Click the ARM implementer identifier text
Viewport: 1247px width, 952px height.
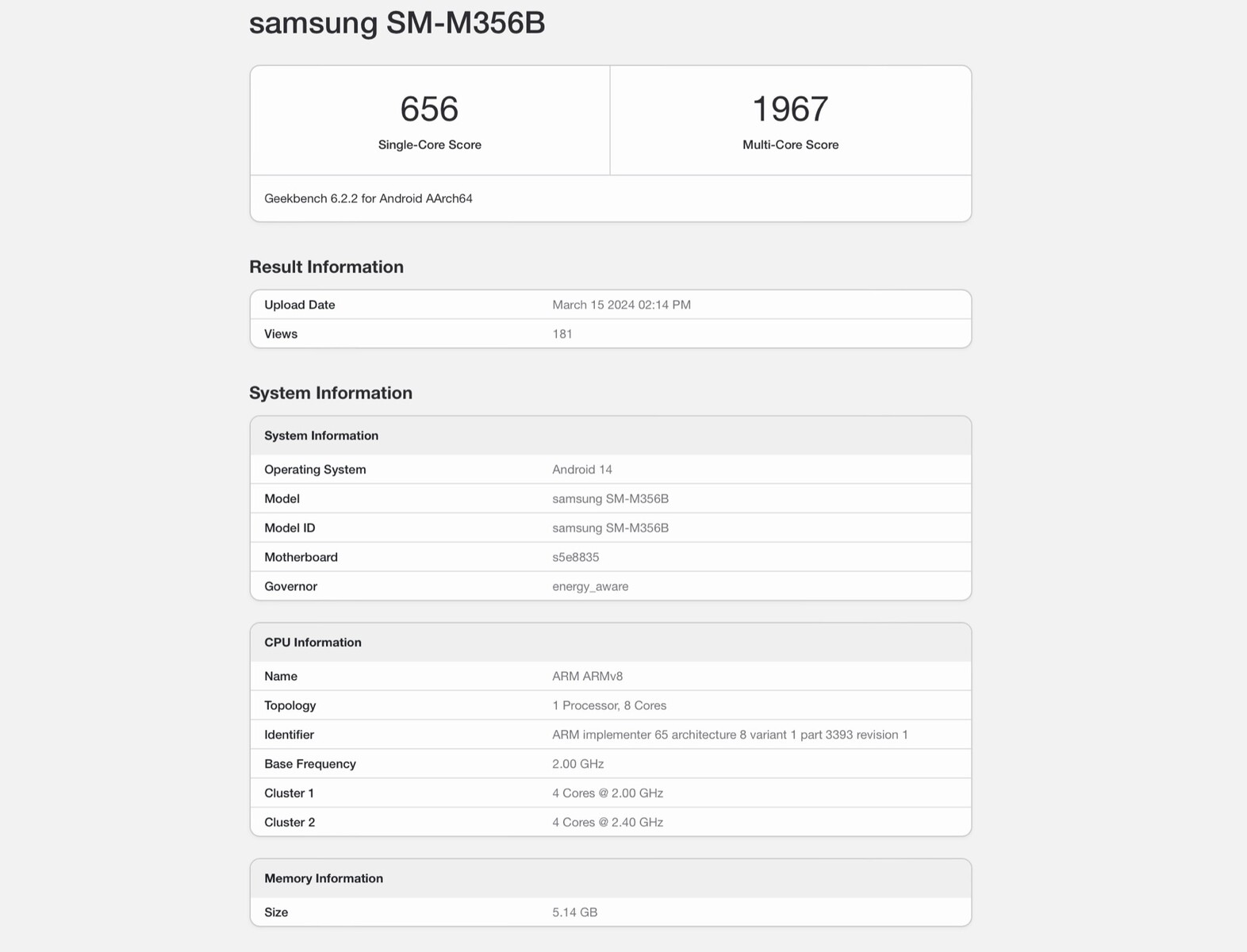pos(730,735)
